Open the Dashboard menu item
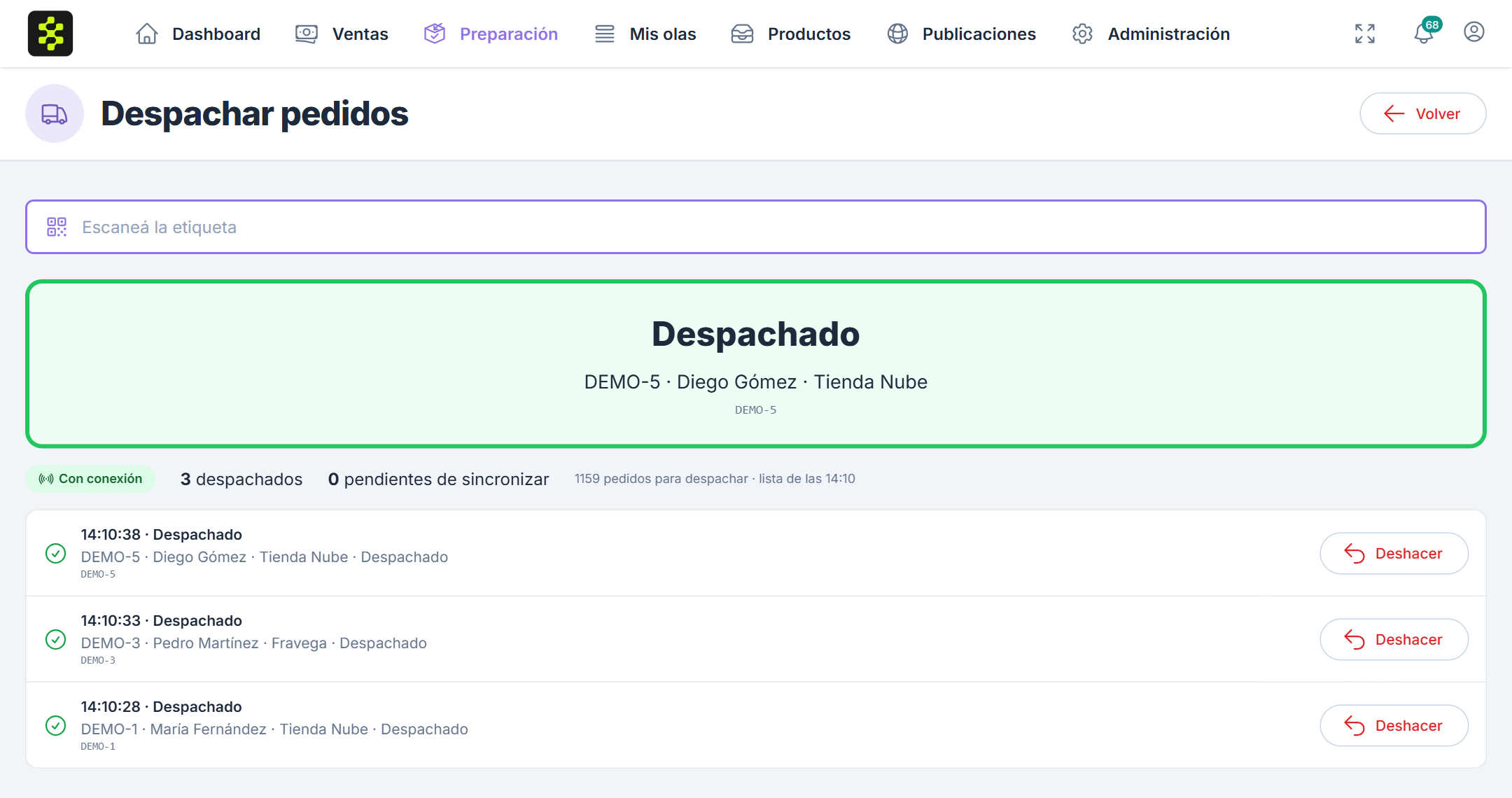The image size is (1512, 798). tap(198, 34)
